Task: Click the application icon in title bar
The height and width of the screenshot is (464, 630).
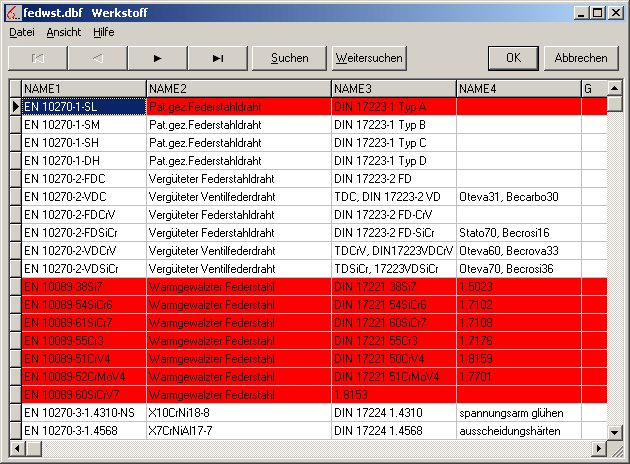Action: [12, 12]
